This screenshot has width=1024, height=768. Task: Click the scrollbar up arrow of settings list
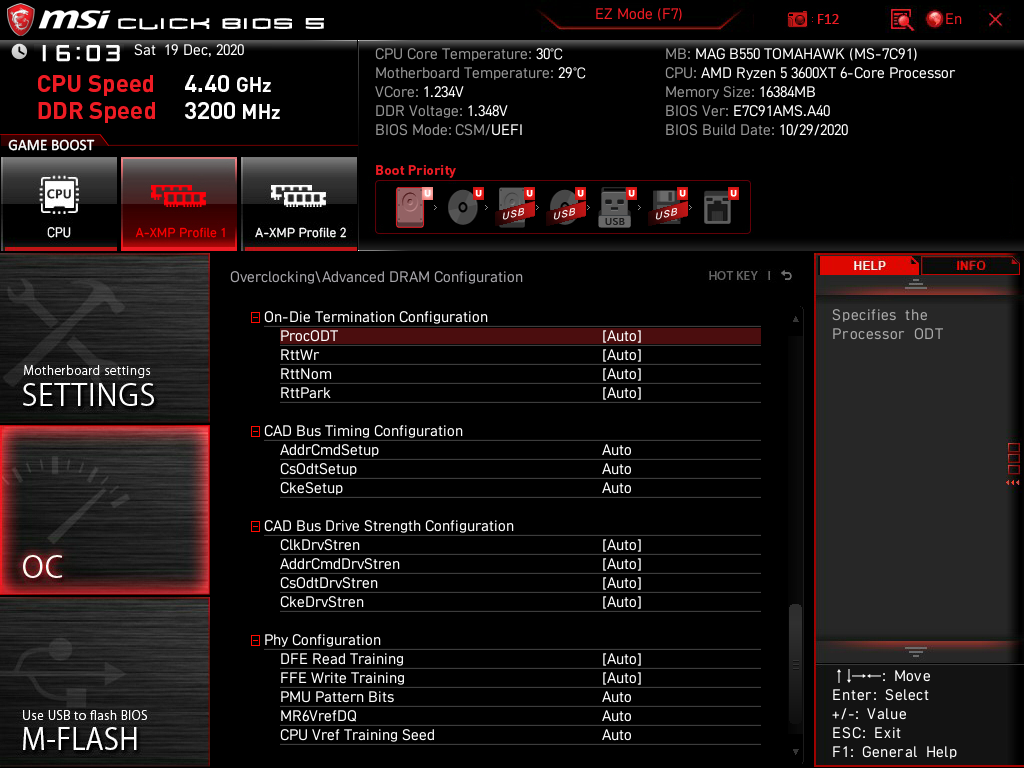[795, 319]
